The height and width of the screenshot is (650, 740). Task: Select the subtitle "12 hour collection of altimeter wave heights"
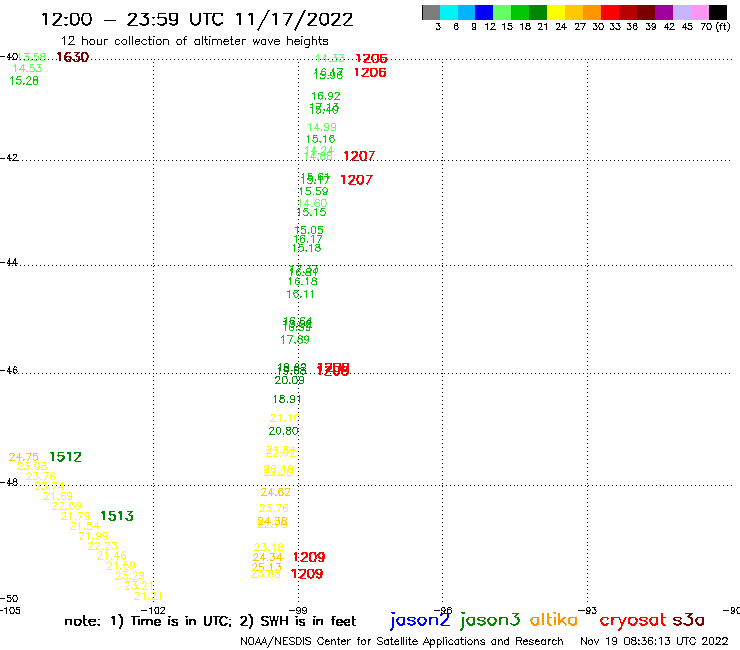(x=194, y=41)
